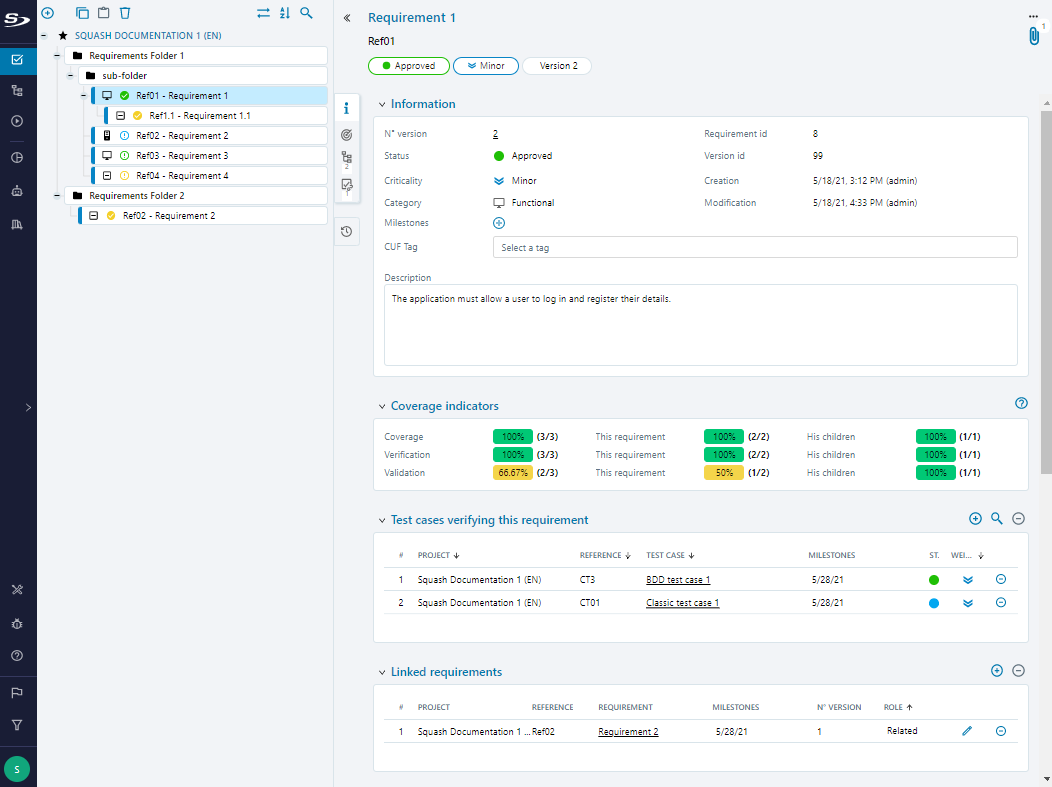Click the delete trash icon in tree toolbar
The width and height of the screenshot is (1052, 787).
(x=125, y=13)
